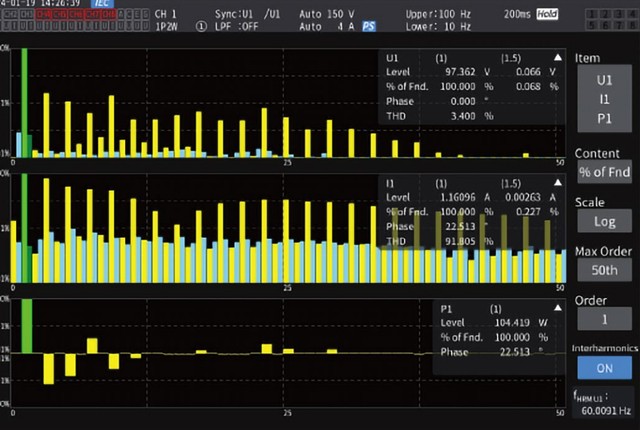Select U1 Level value '97.362'
This screenshot has width=640, height=430.
point(460,72)
